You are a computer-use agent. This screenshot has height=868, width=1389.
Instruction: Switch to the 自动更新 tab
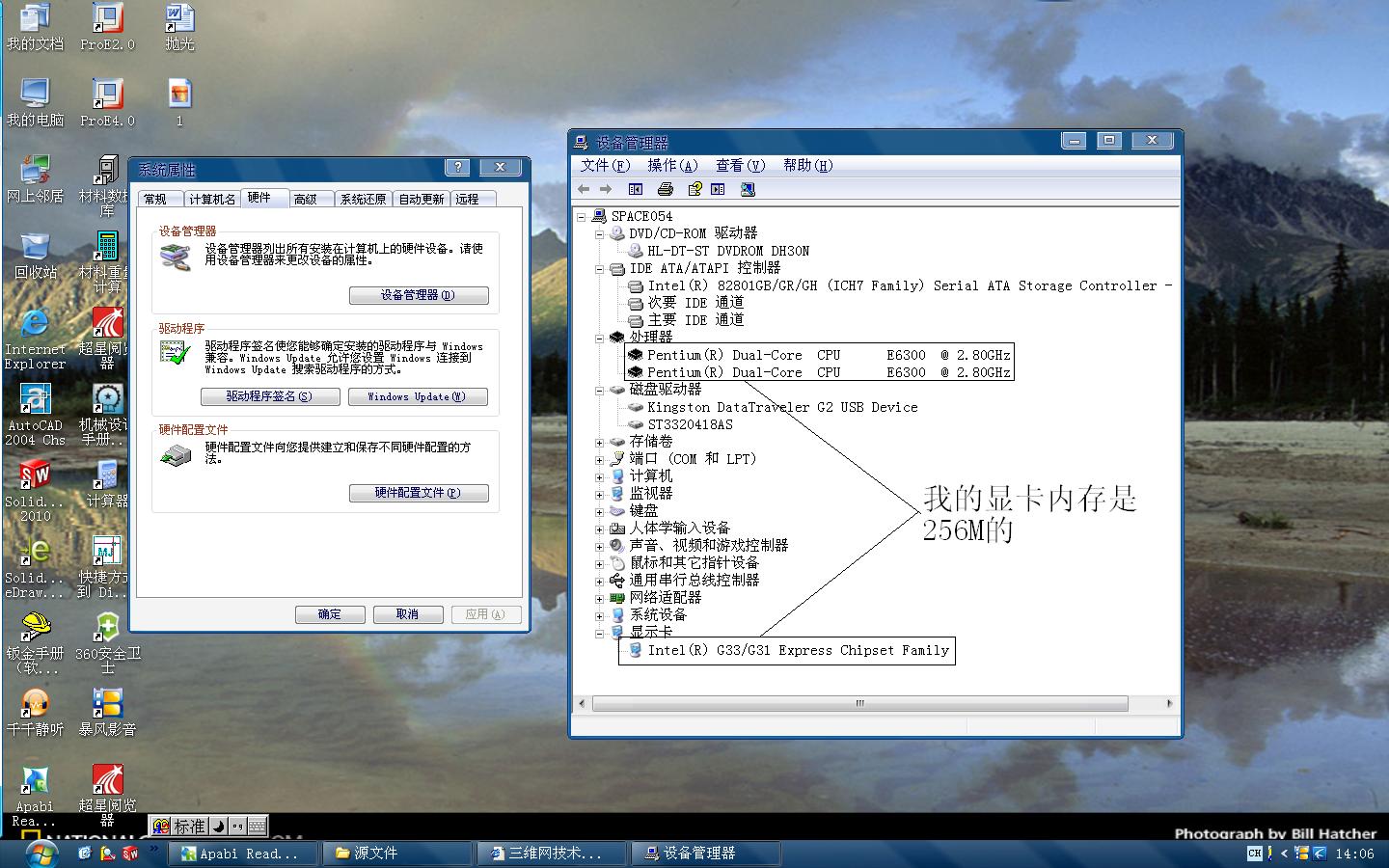[x=422, y=200]
